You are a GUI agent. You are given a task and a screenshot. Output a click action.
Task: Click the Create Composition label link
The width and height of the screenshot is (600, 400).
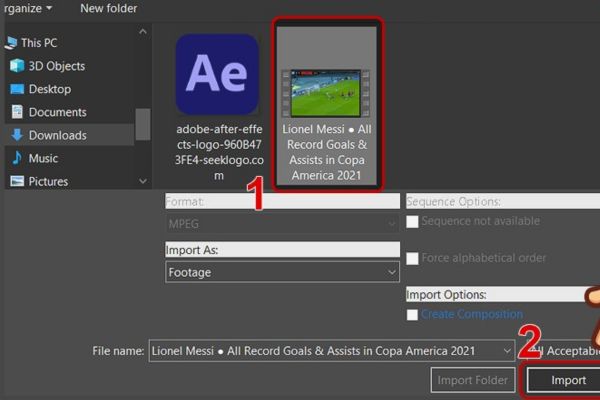click(472, 314)
